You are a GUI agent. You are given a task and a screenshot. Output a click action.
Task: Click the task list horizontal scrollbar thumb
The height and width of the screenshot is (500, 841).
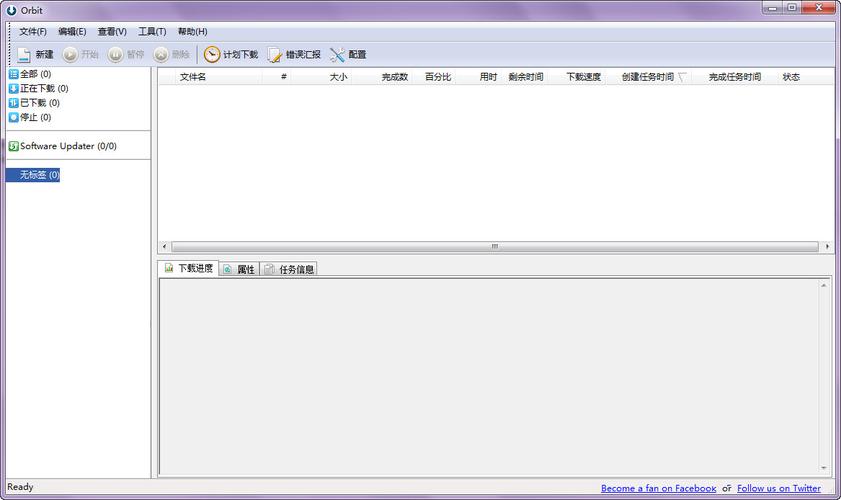(495, 247)
